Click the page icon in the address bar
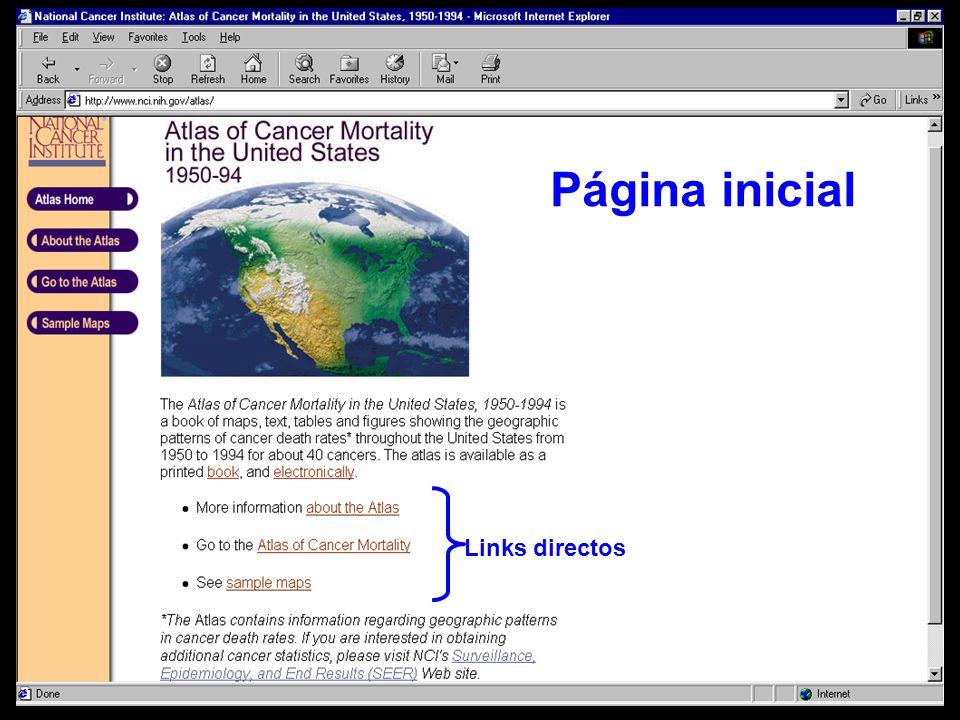Screen dimensions: 960x720 pyautogui.click(x=73, y=100)
